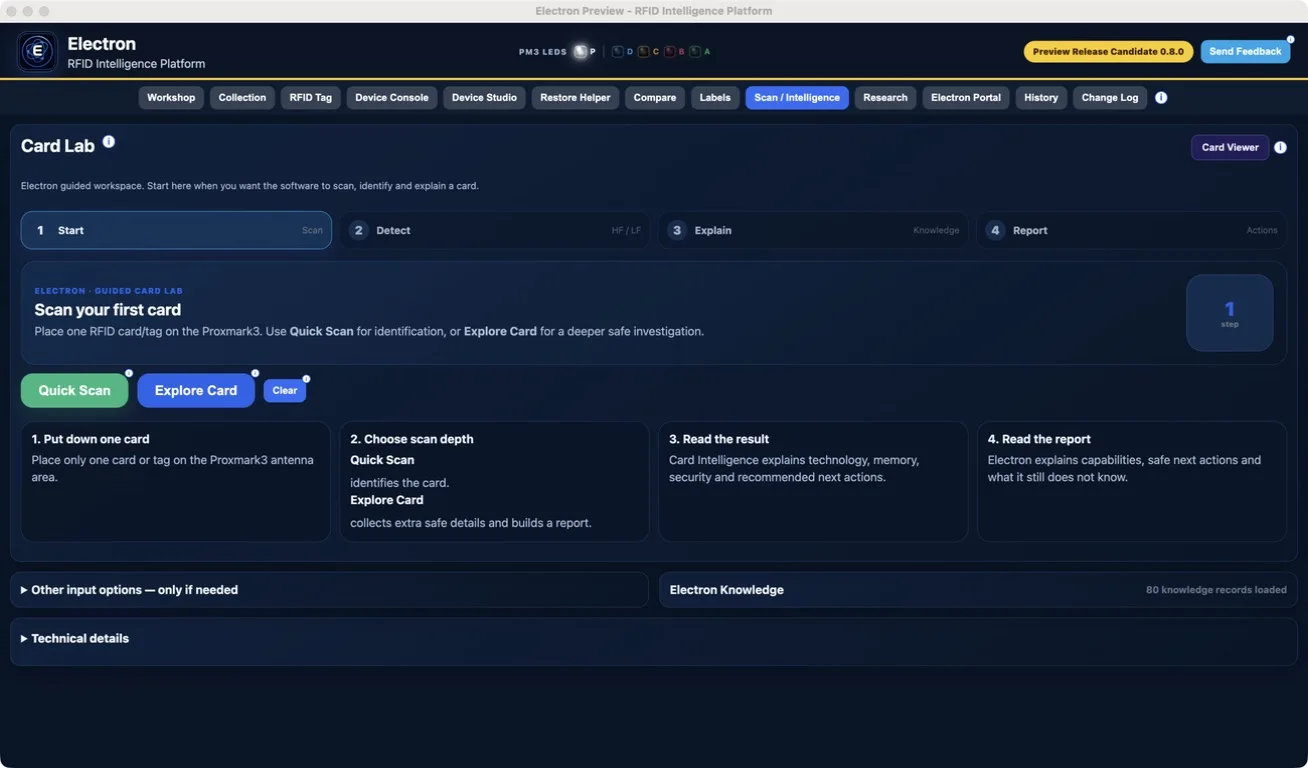This screenshot has width=1308, height=768.
Task: Open the Compare tab
Action: pos(655,98)
